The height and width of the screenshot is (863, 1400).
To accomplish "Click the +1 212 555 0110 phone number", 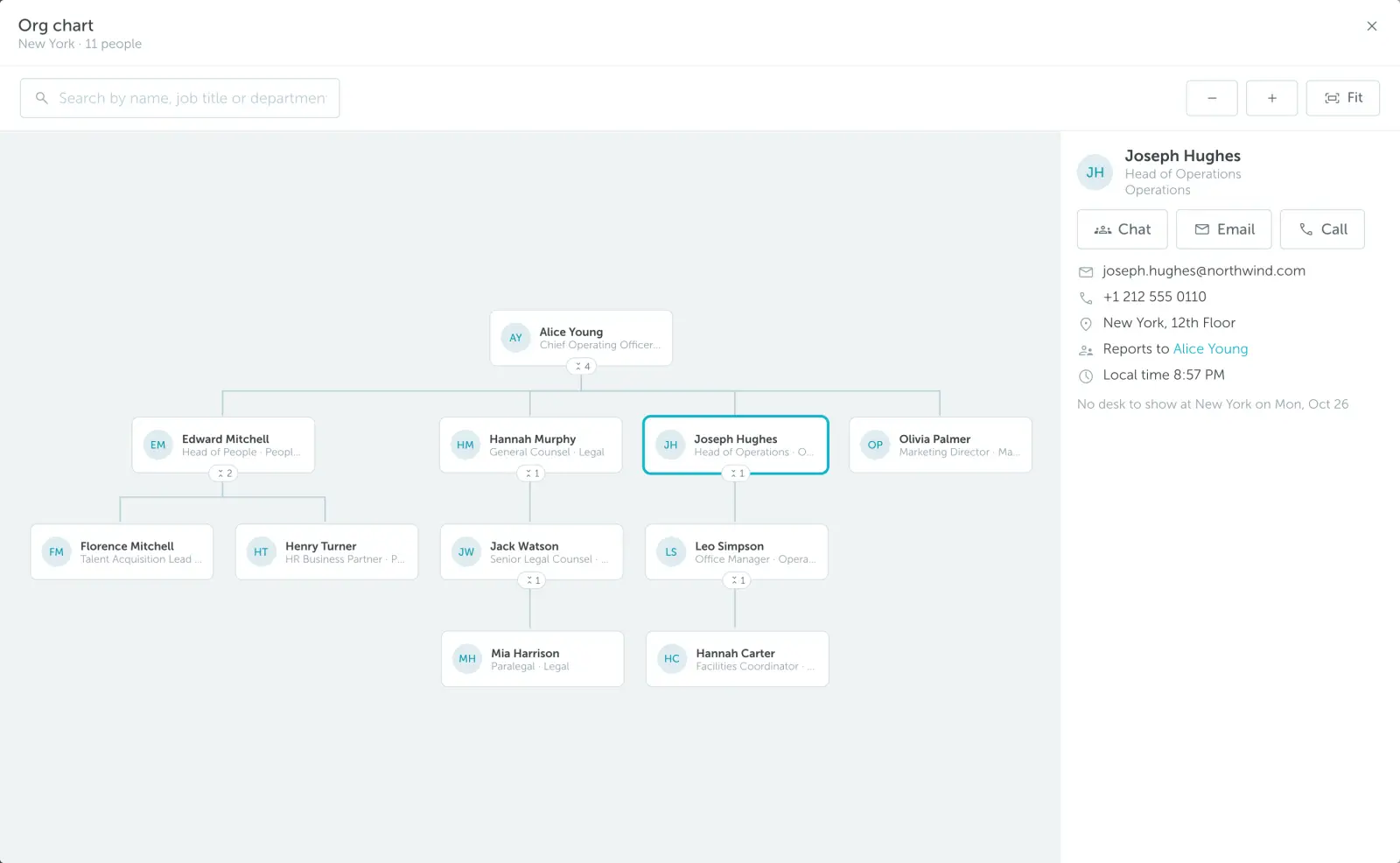I will point(1154,297).
